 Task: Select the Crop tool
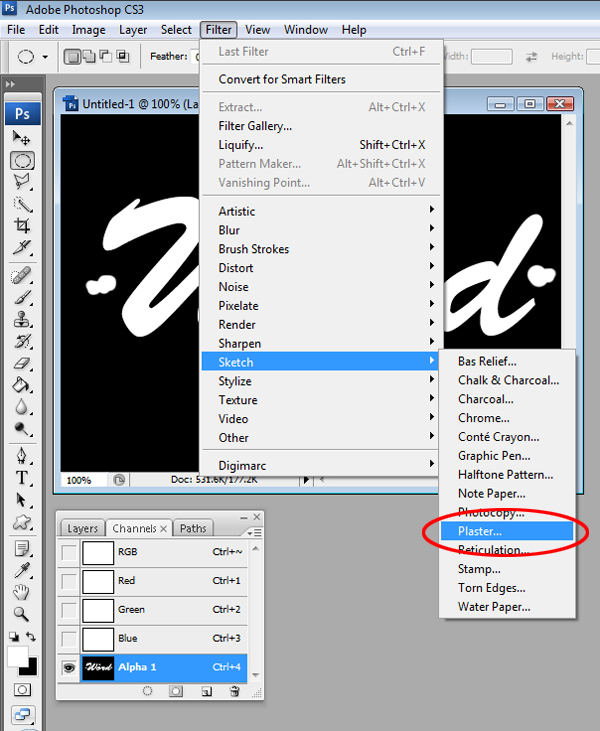[x=21, y=226]
